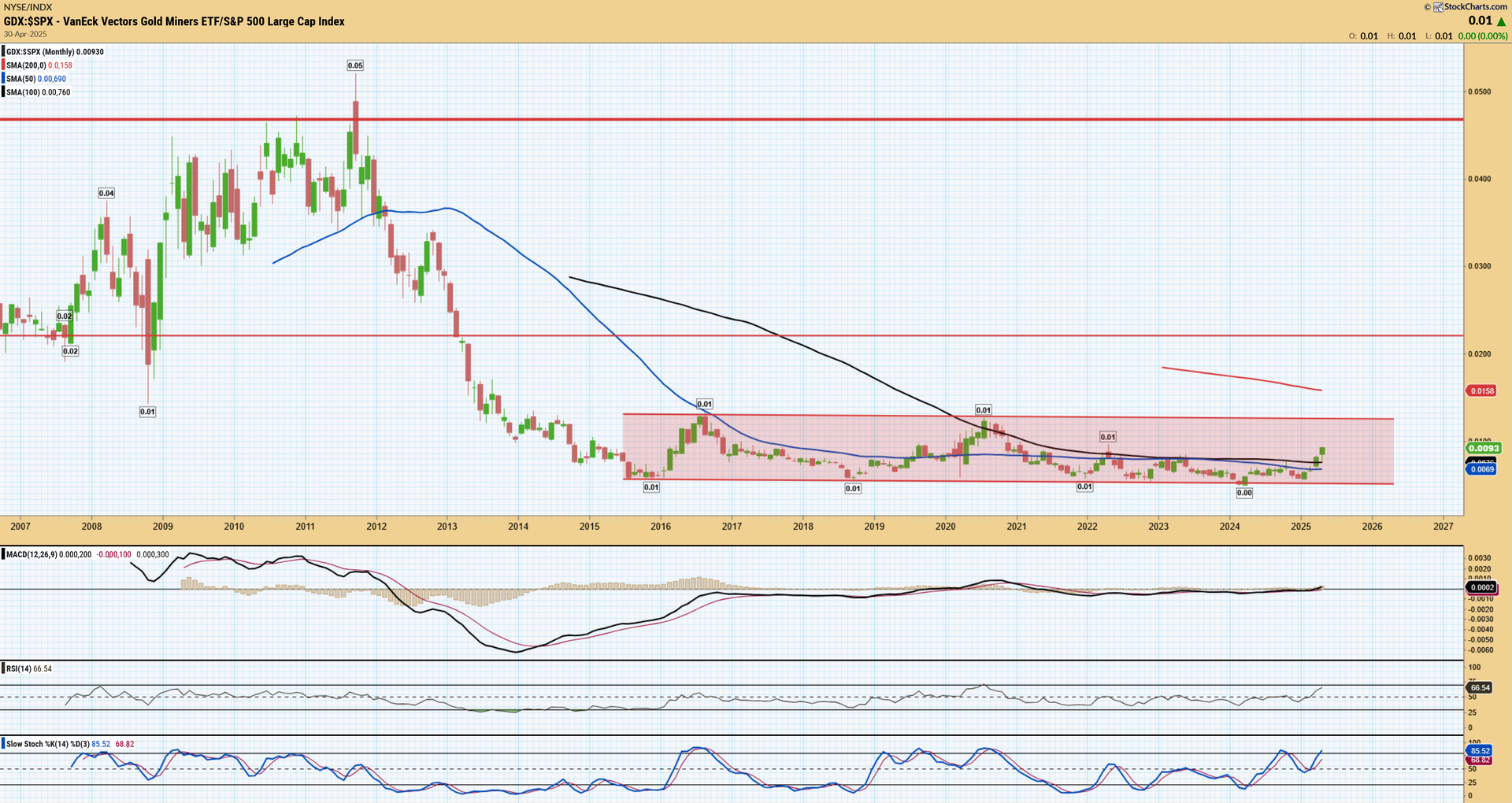Viewport: 1512px width, 803px height.
Task: Click the blue 0.0069 SMA price tag
Action: (1482, 469)
